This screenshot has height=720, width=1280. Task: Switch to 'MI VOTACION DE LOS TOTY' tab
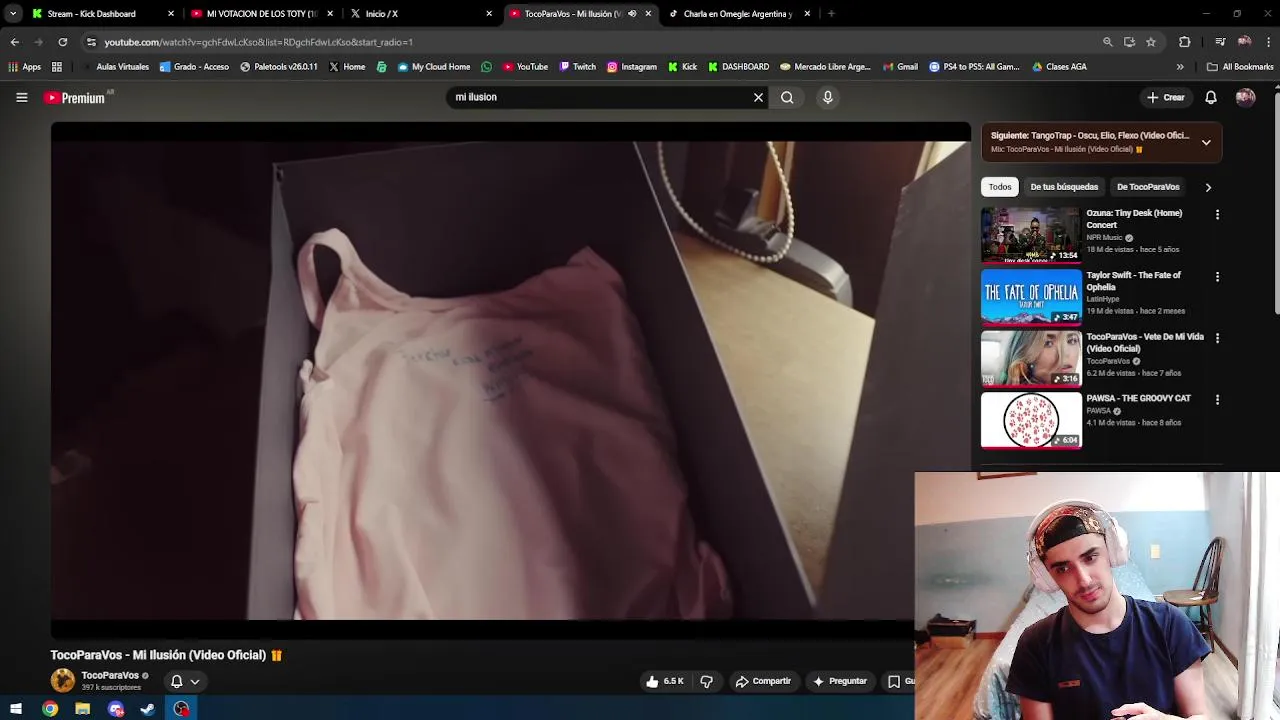[260, 14]
